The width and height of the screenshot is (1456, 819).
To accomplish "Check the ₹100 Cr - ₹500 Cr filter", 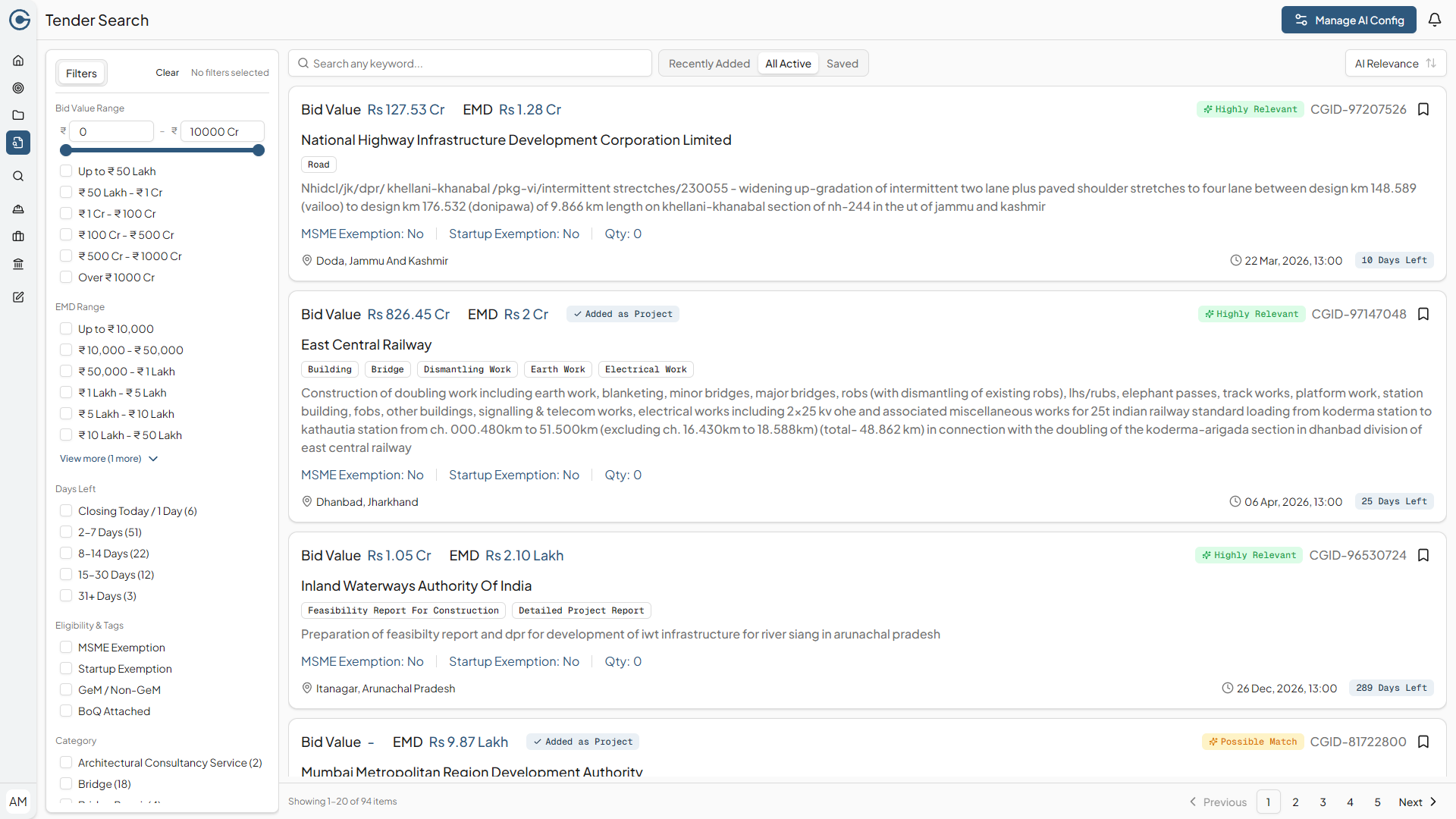I will [x=66, y=235].
